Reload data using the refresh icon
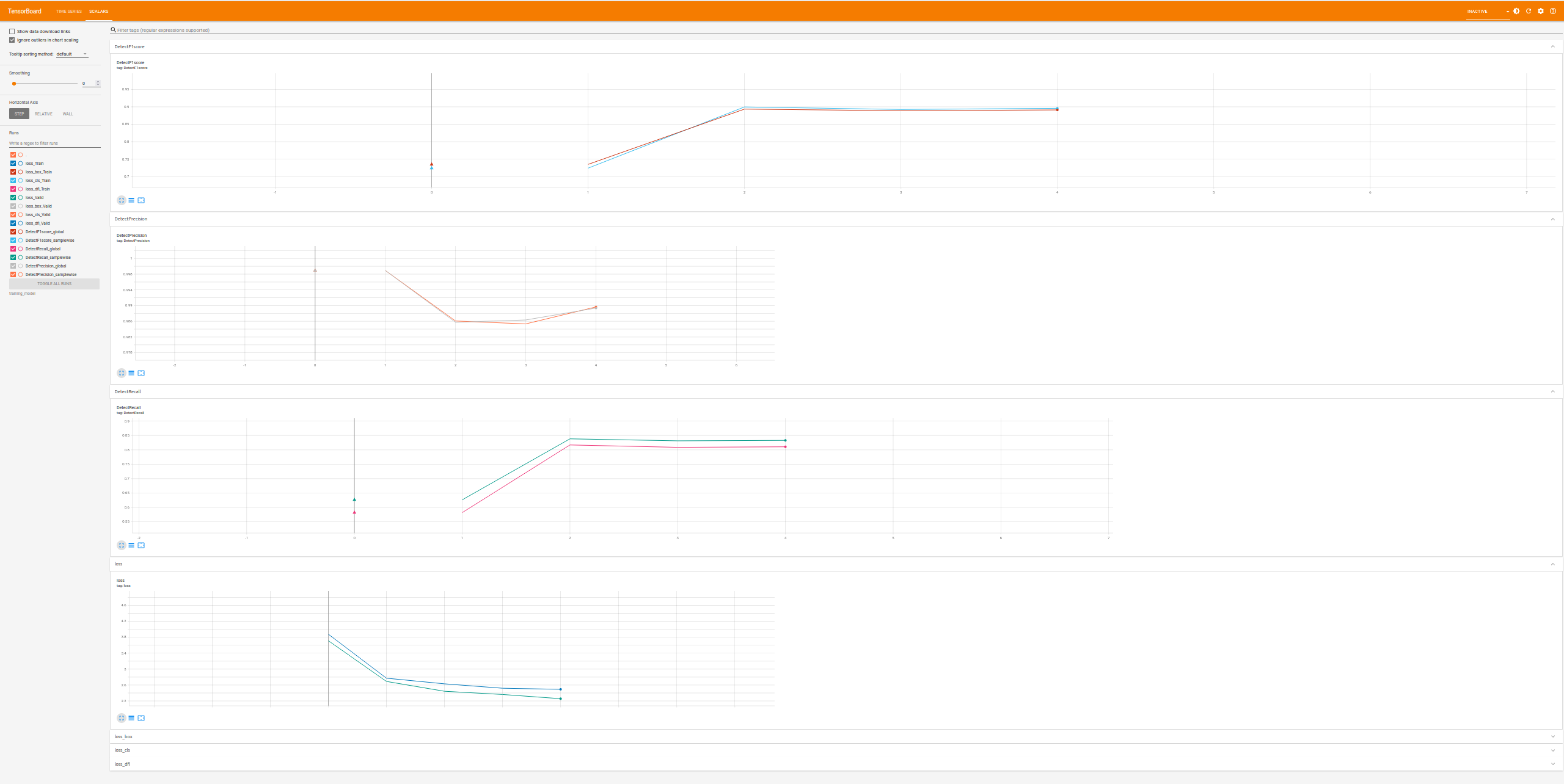This screenshot has height=784, width=1564. pos(1529,11)
